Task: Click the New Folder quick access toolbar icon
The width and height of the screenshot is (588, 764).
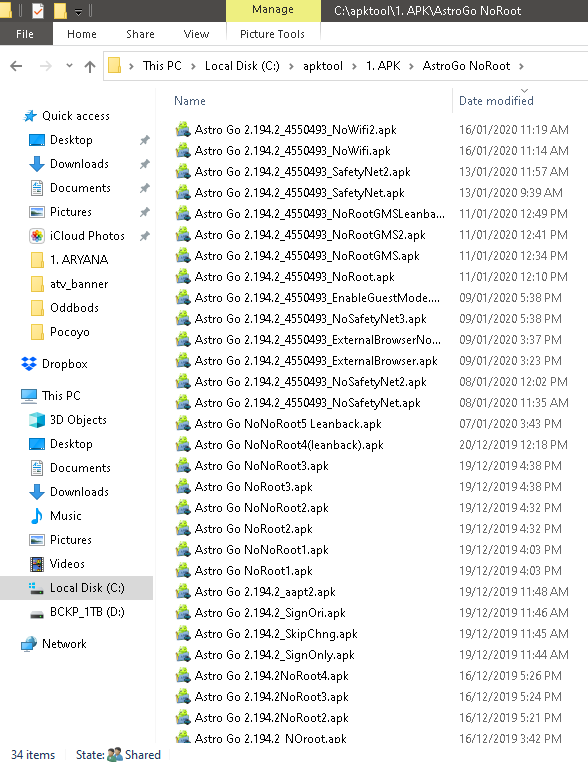Action: 60,10
